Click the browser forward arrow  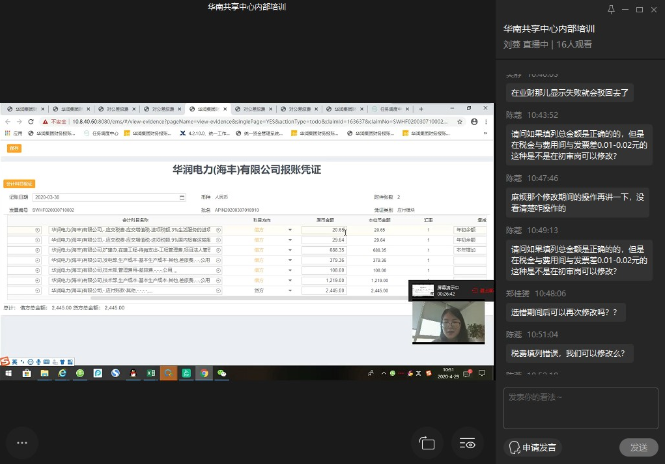(19, 122)
